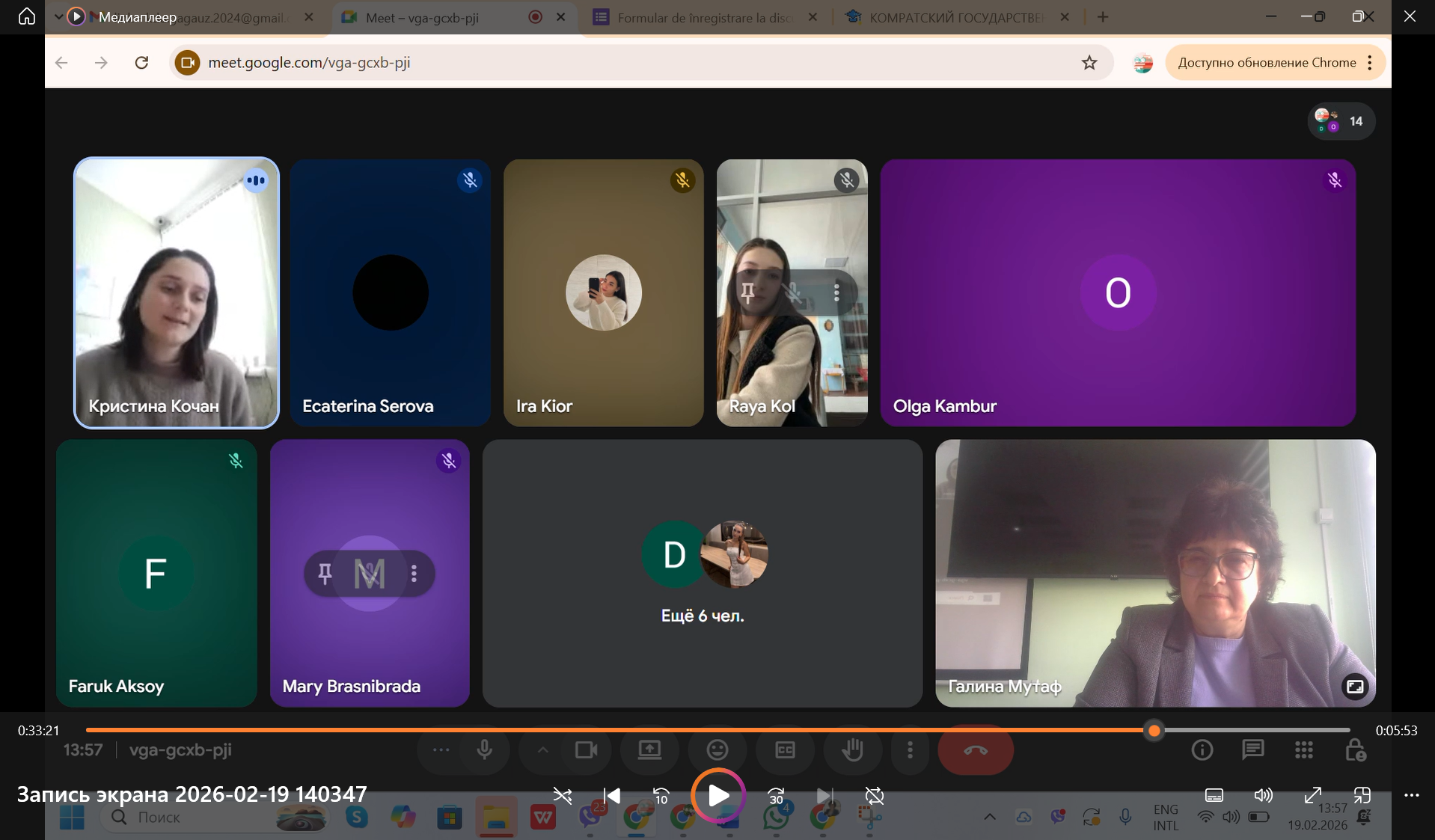
Task: Open media player more options ellipsis
Action: [x=1411, y=795]
